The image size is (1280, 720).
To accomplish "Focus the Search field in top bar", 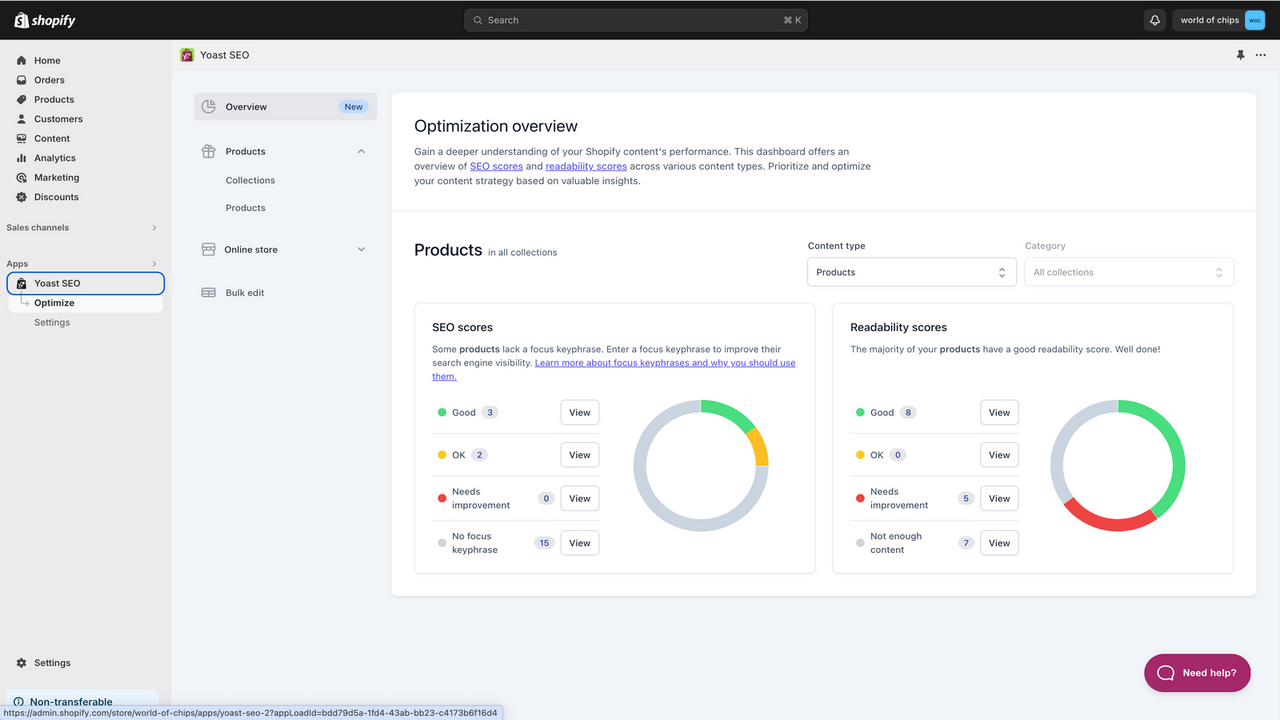I will pos(636,20).
